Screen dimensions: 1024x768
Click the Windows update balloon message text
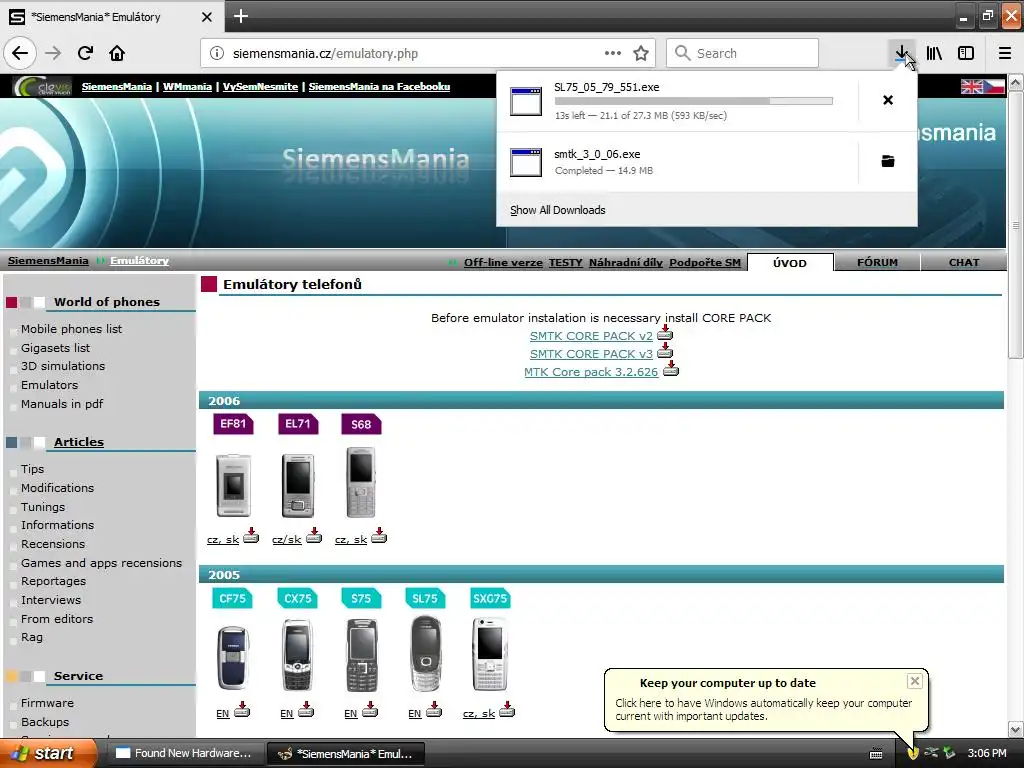pyautogui.click(x=763, y=710)
